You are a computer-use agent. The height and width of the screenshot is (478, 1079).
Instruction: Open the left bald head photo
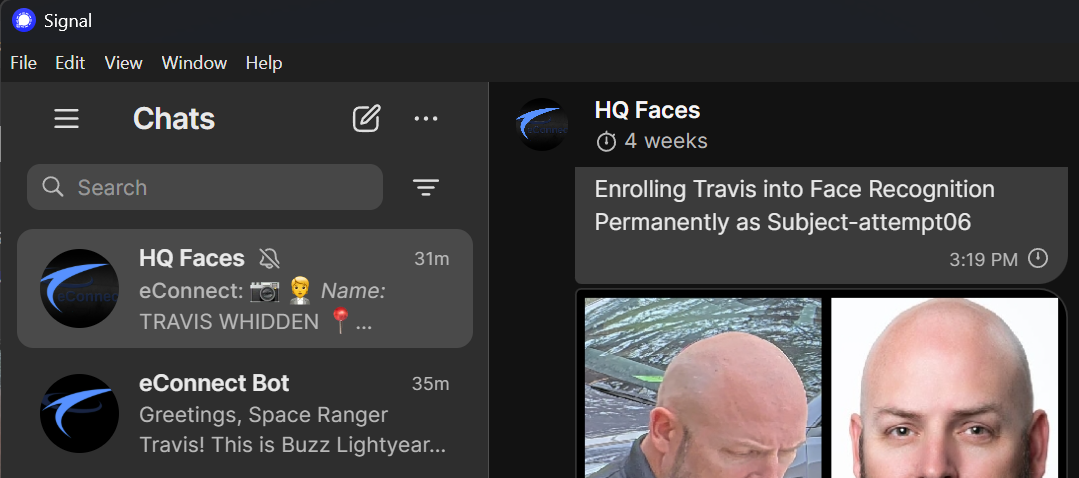click(702, 390)
